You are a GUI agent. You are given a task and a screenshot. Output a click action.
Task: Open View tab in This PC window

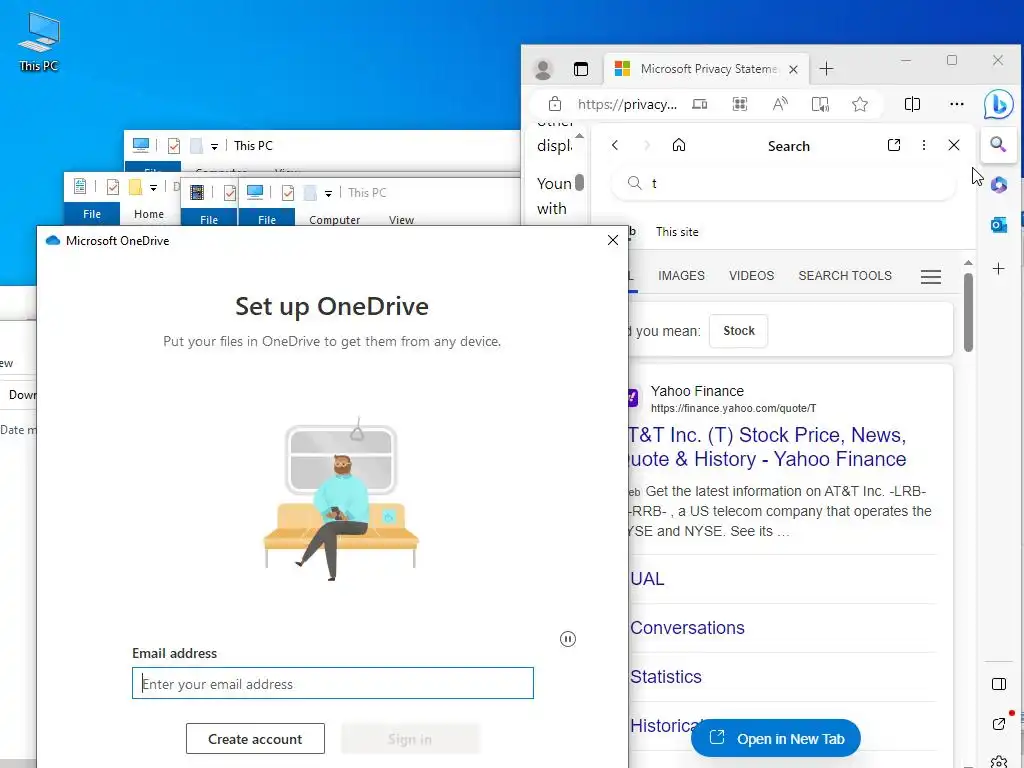(x=401, y=219)
